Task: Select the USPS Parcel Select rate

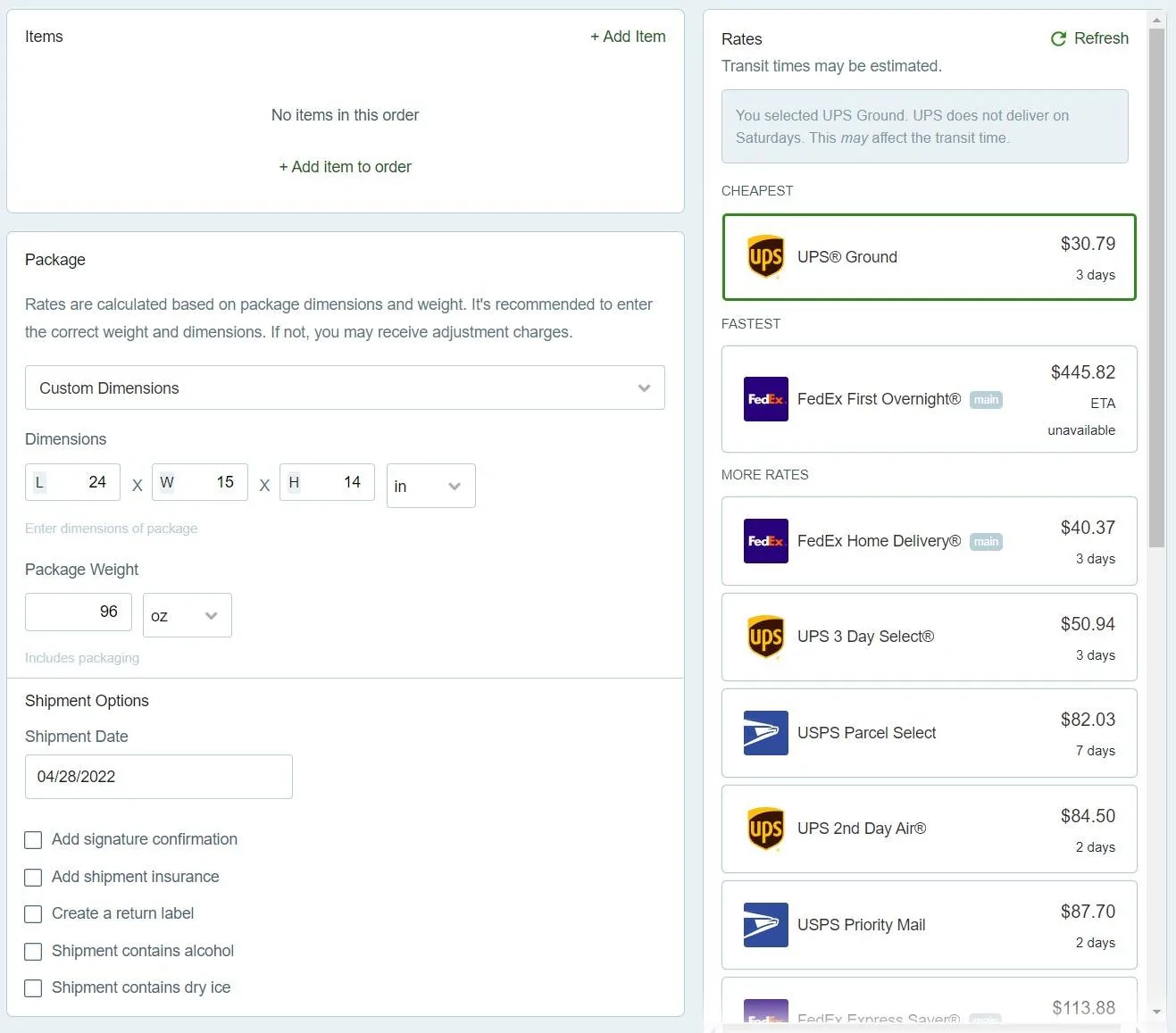Action: [929, 733]
